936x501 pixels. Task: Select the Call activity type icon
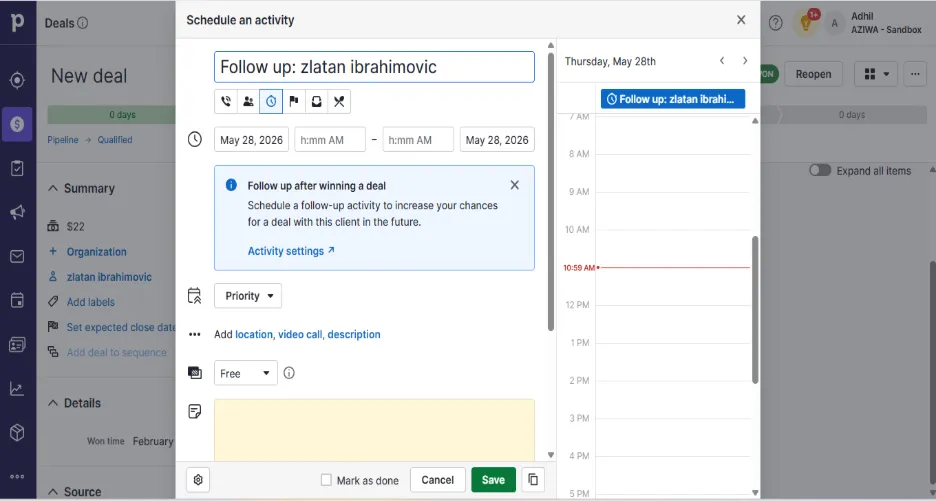(x=226, y=102)
